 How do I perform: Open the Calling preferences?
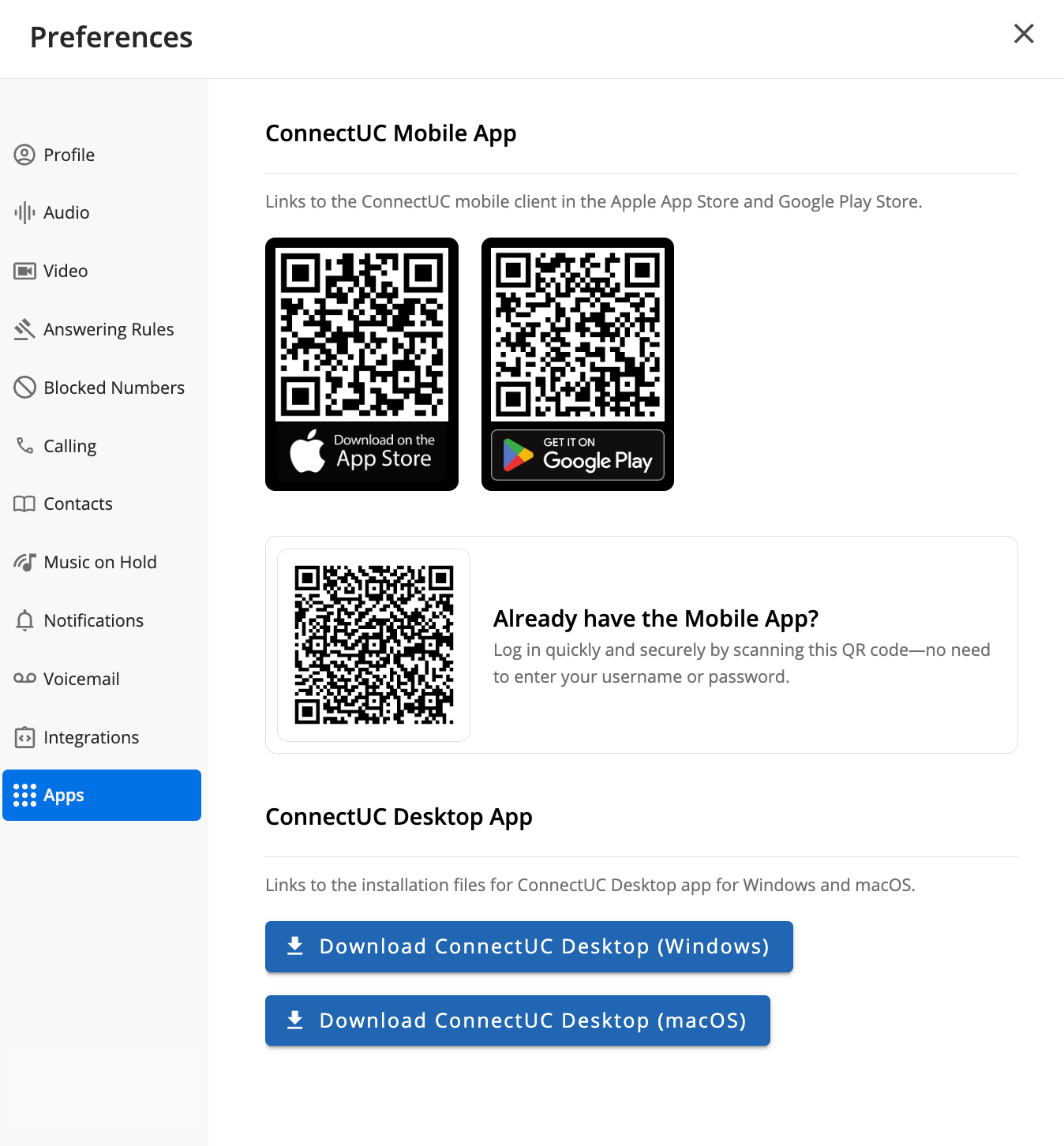point(102,446)
